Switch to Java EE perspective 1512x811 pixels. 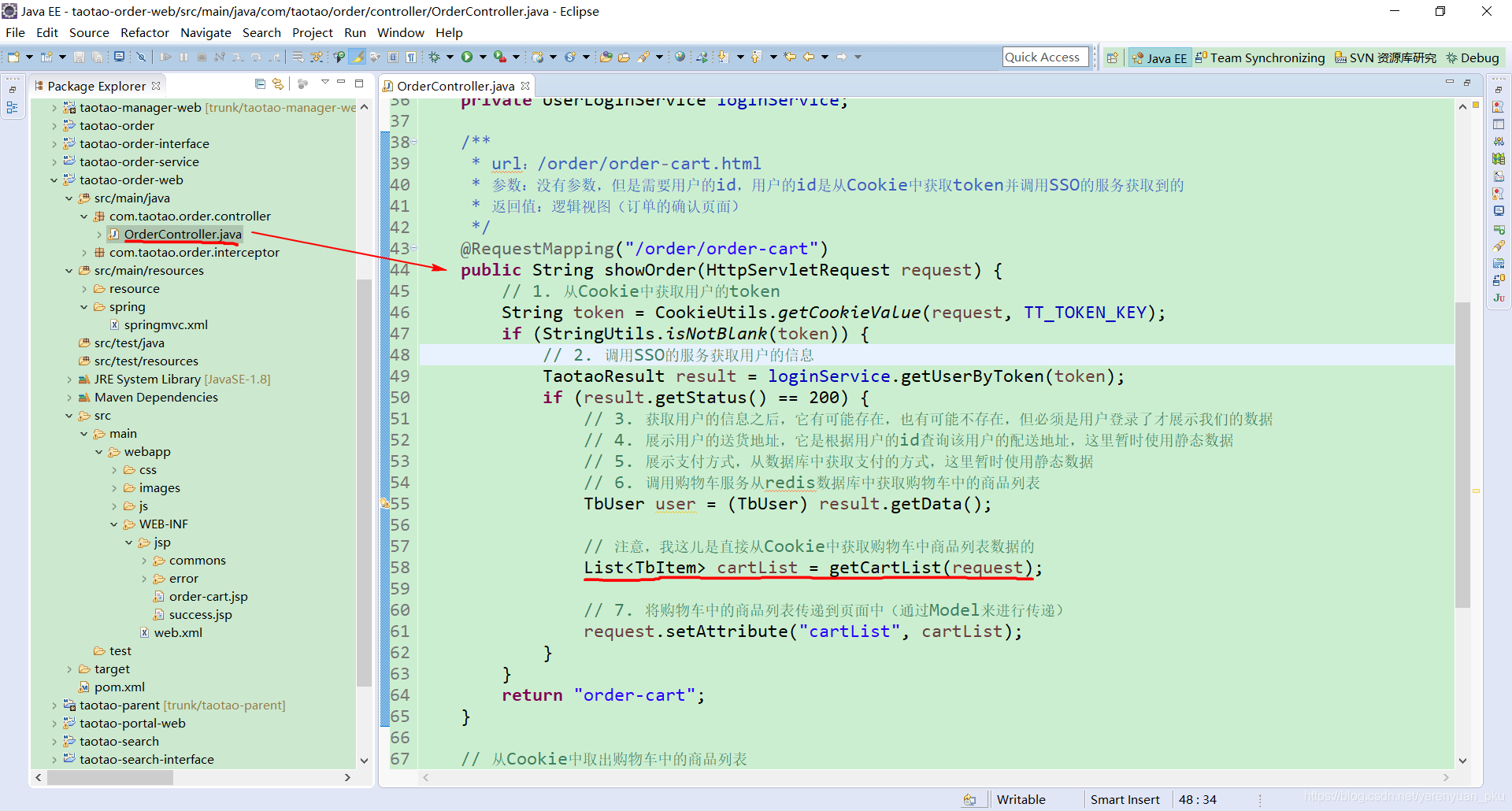pyautogui.click(x=1158, y=57)
